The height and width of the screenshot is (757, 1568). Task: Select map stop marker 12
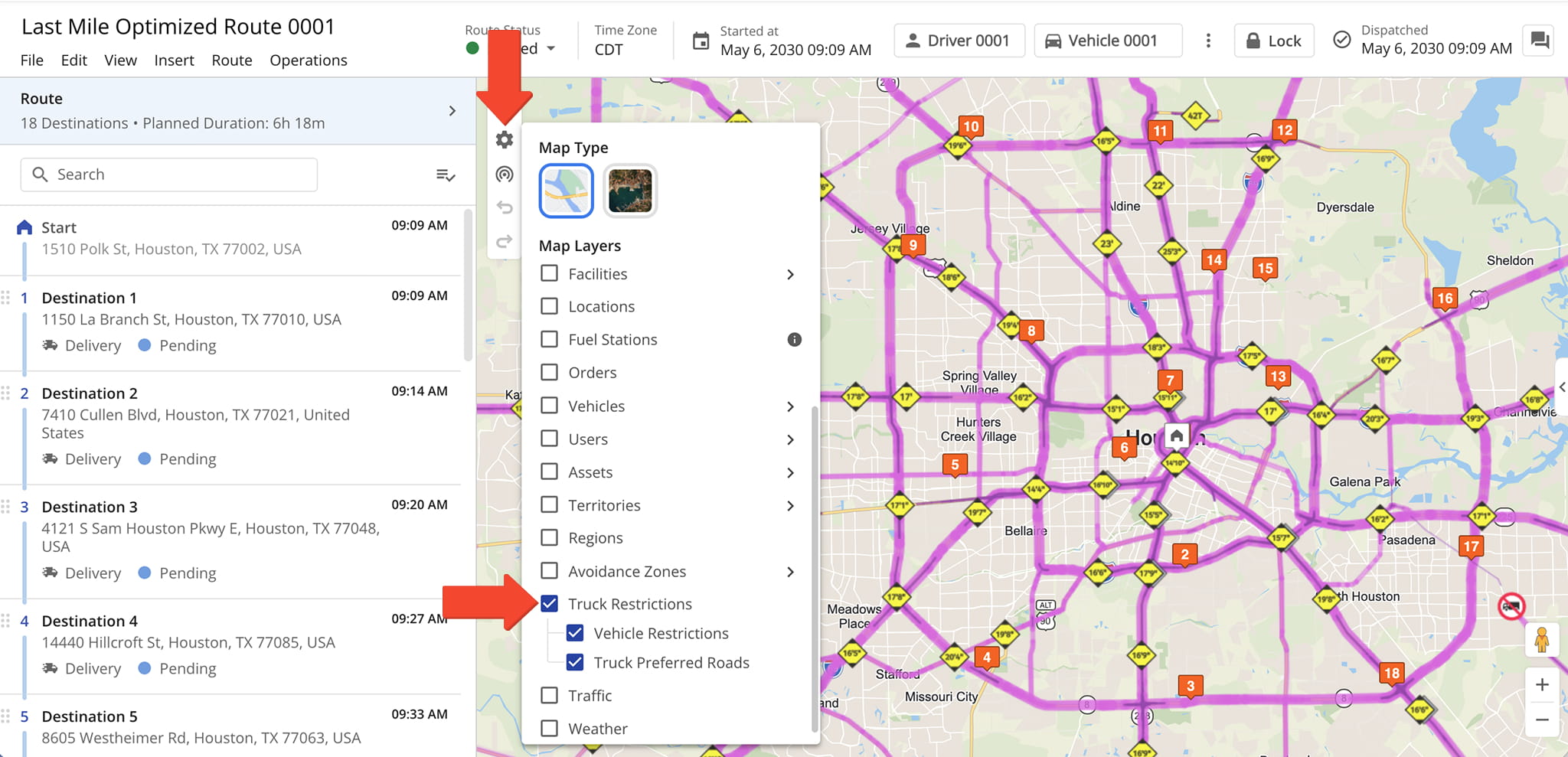[x=1284, y=130]
